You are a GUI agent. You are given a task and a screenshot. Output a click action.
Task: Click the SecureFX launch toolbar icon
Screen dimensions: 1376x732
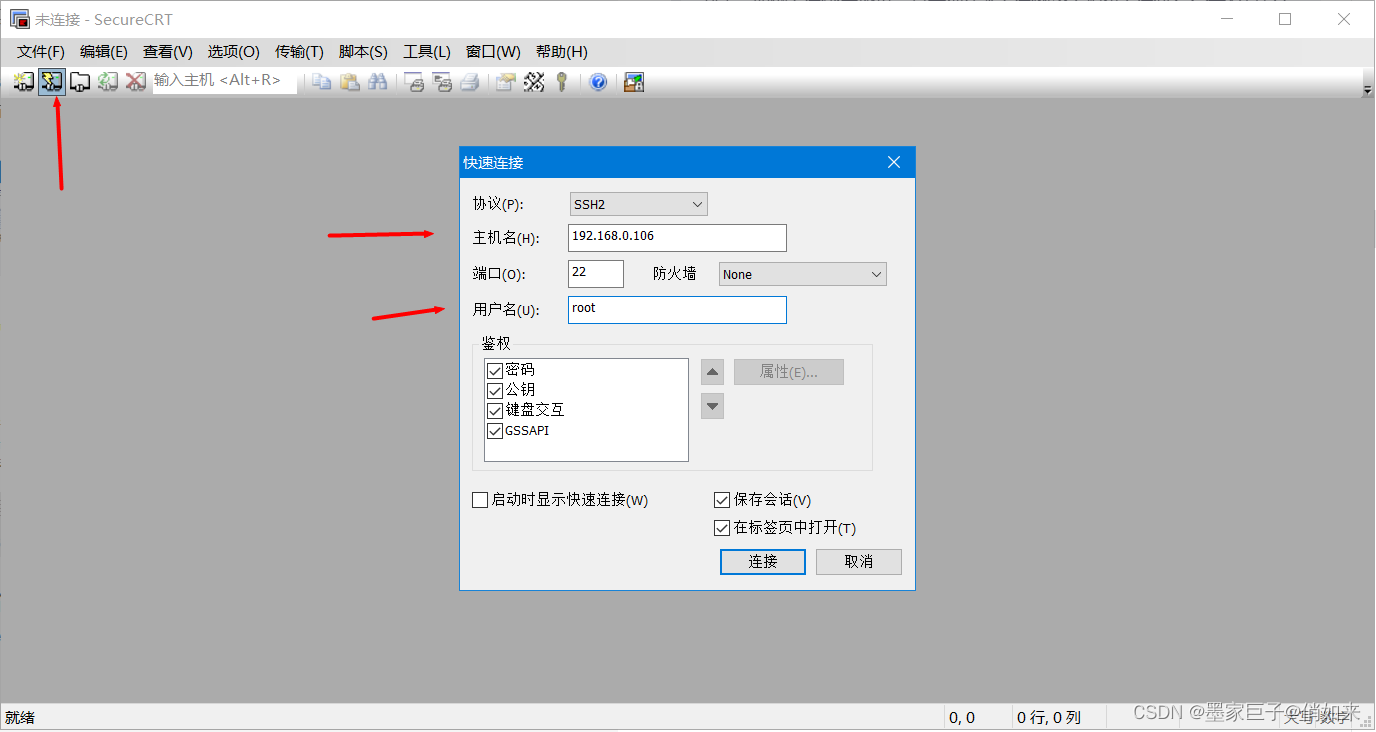(633, 82)
